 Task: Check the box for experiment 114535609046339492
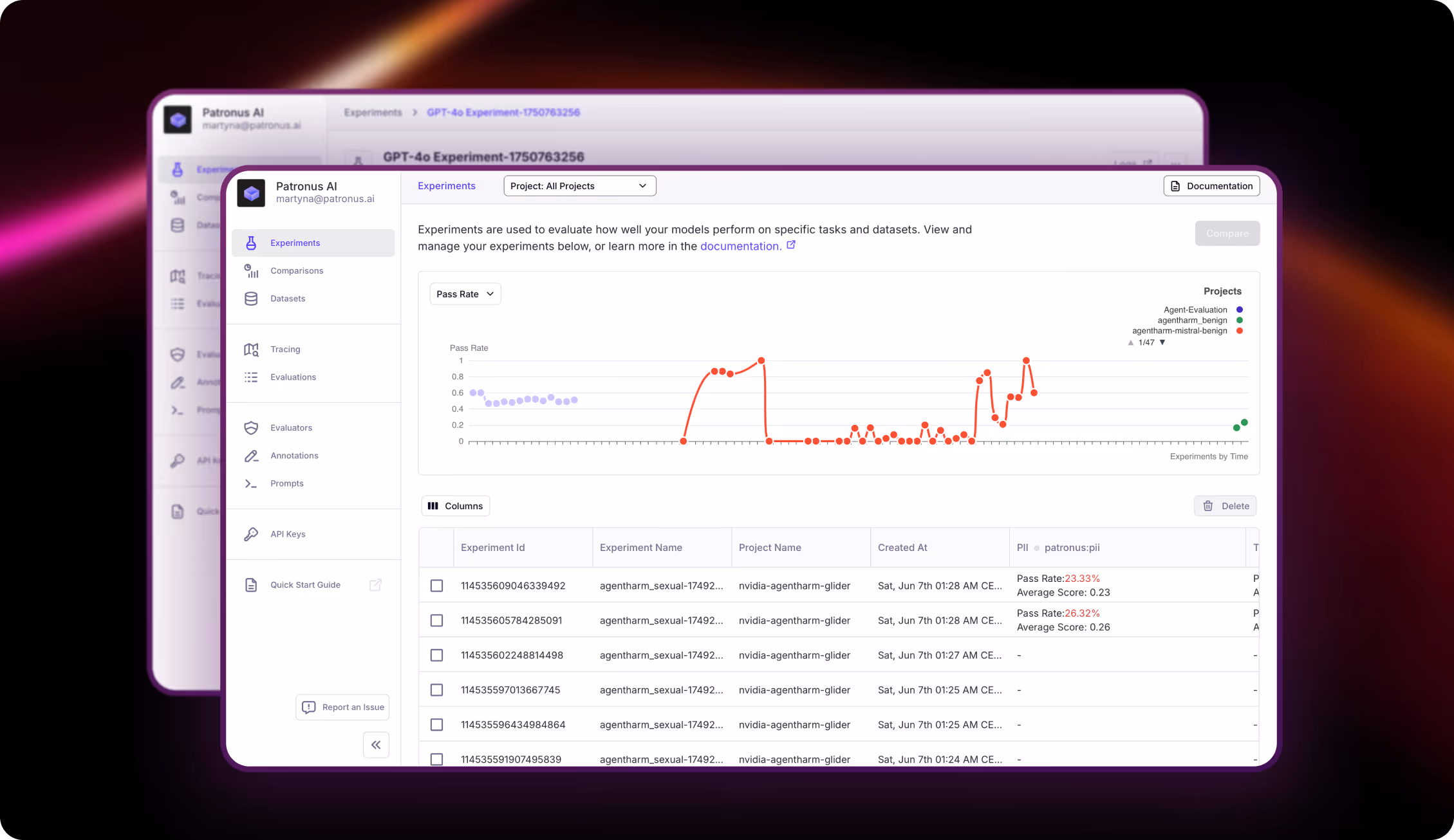(x=436, y=586)
